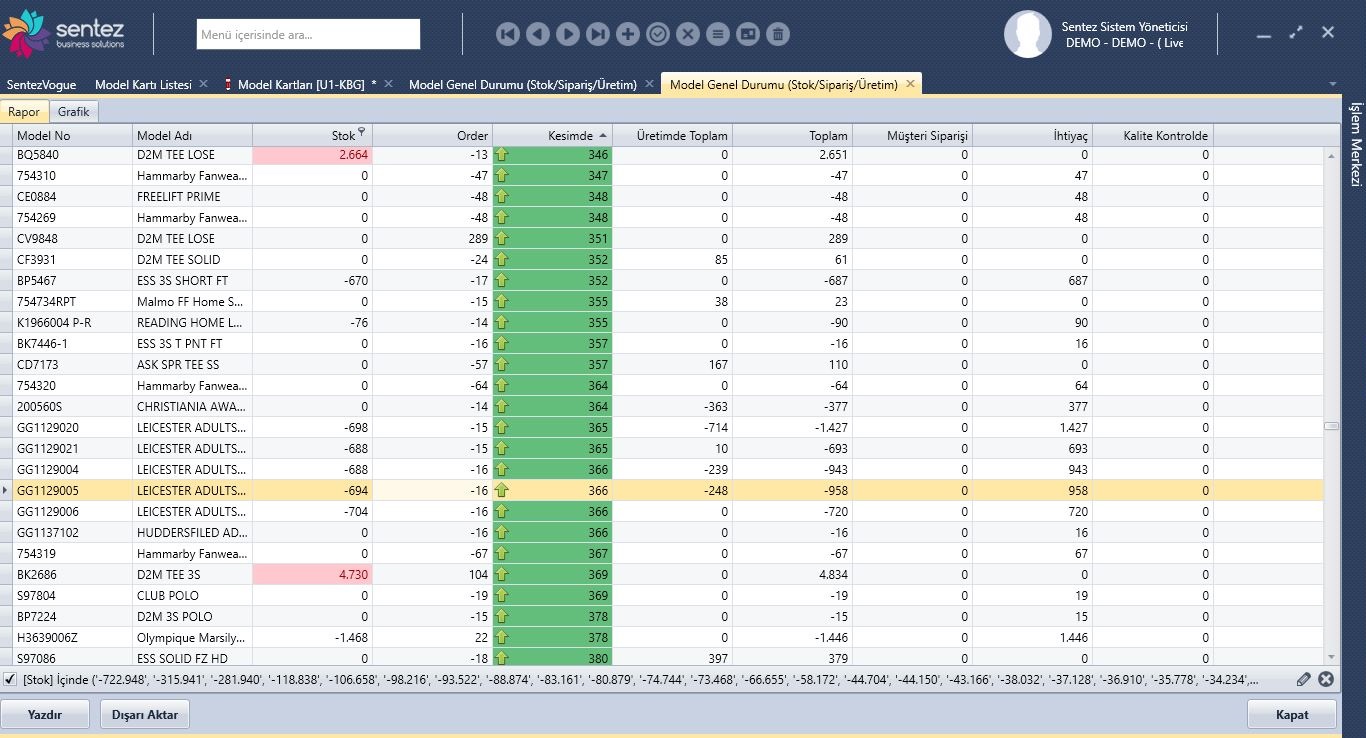Click the user avatar picture
Image resolution: width=1366 pixels, height=738 pixels.
pyautogui.click(x=1028, y=35)
